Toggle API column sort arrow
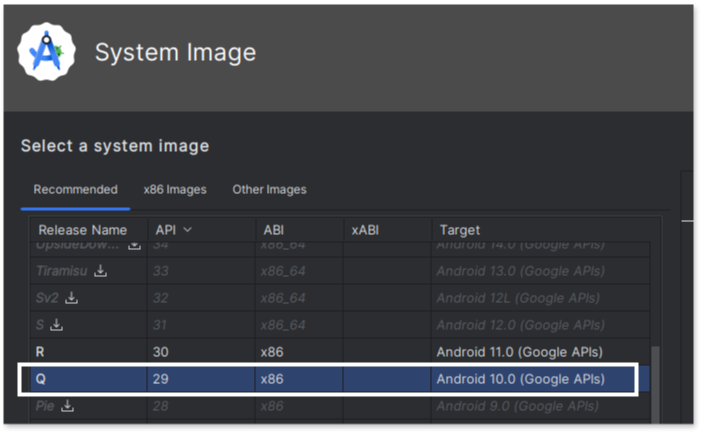This screenshot has width=701, height=432. tap(187, 230)
